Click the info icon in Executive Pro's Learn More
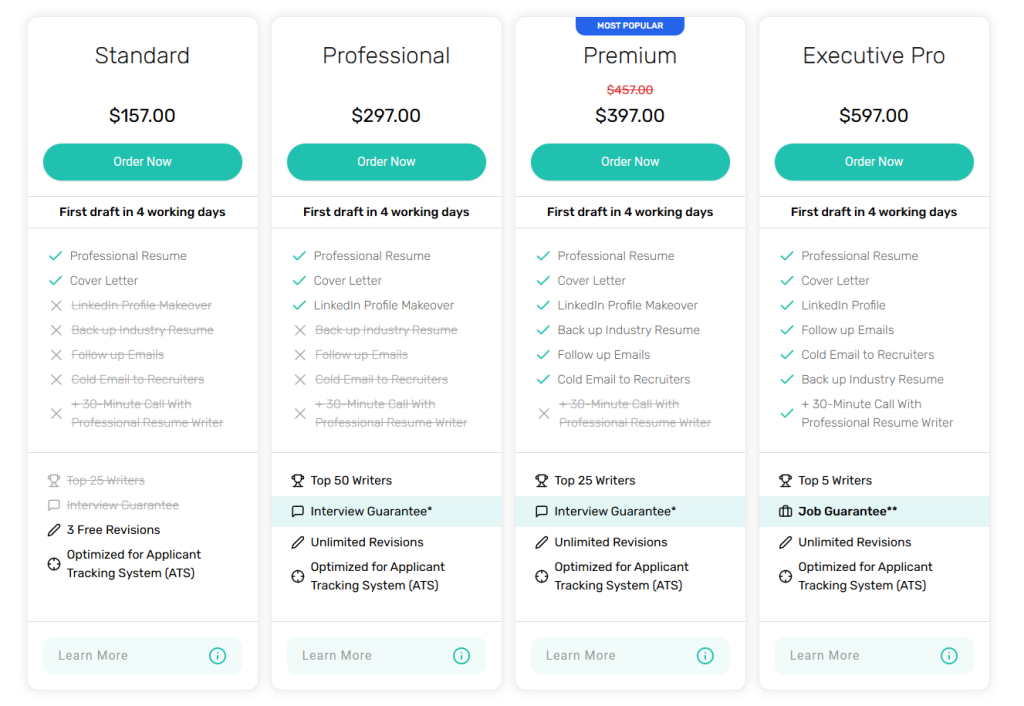The image size is (1024, 706). [949, 656]
